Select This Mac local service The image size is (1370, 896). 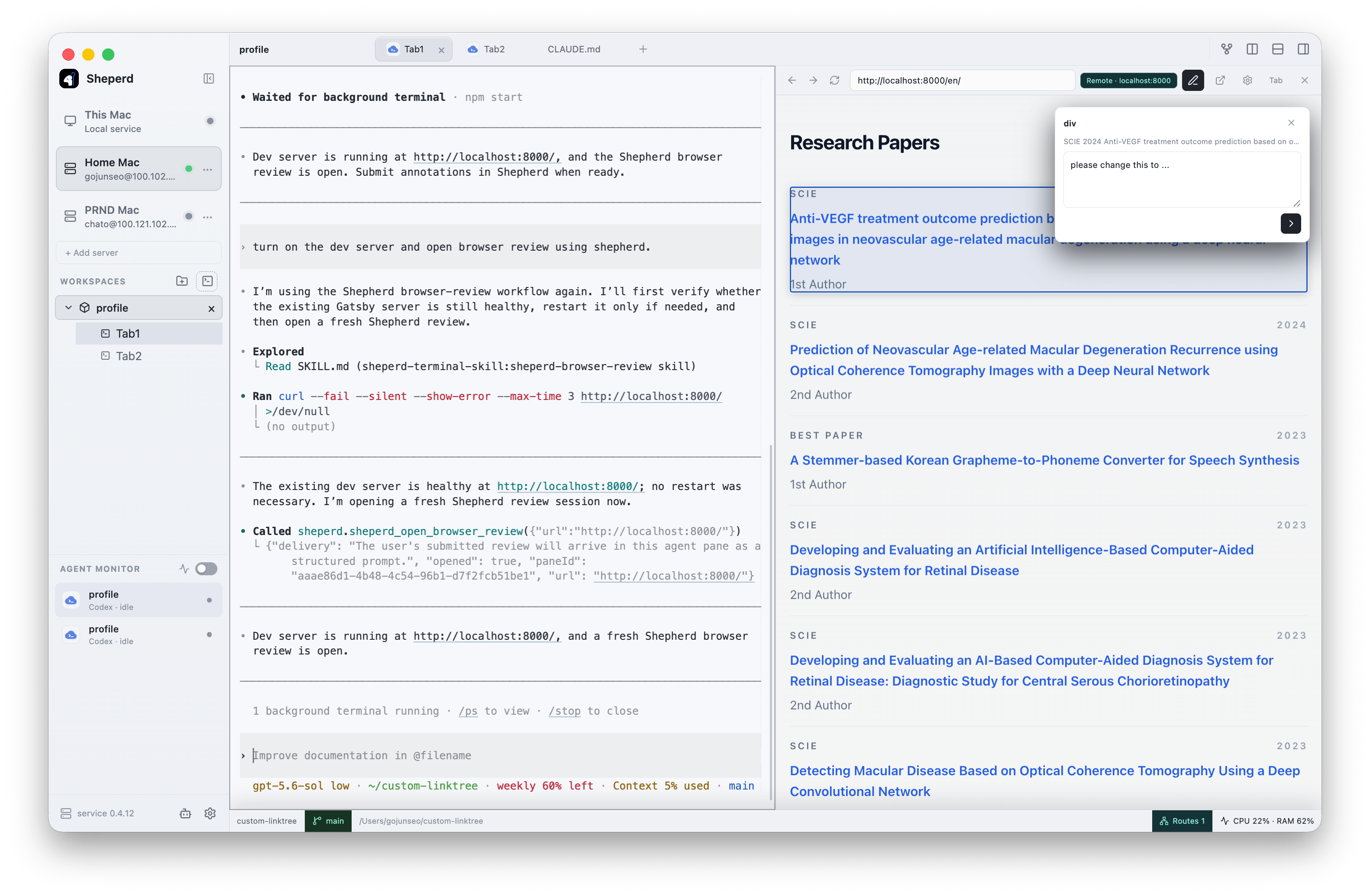[x=139, y=122]
